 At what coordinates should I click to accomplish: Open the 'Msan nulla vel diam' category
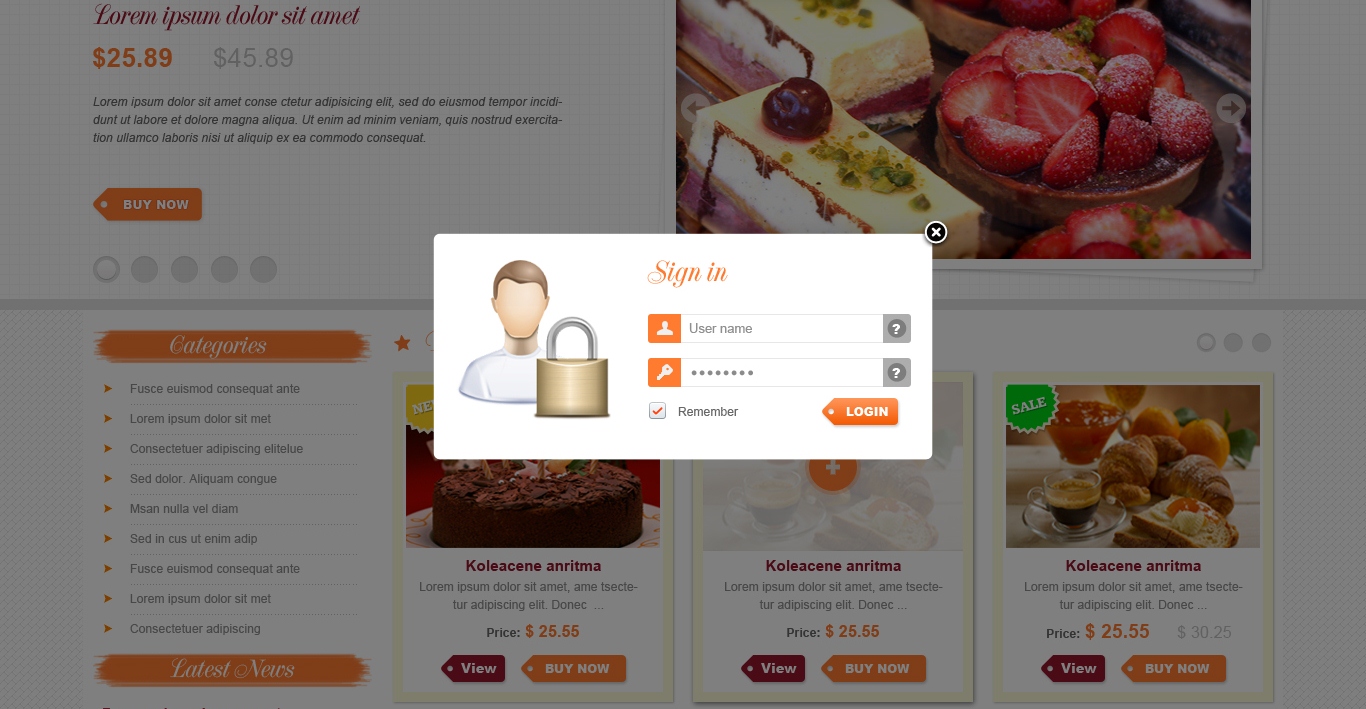pyautogui.click(x=184, y=509)
